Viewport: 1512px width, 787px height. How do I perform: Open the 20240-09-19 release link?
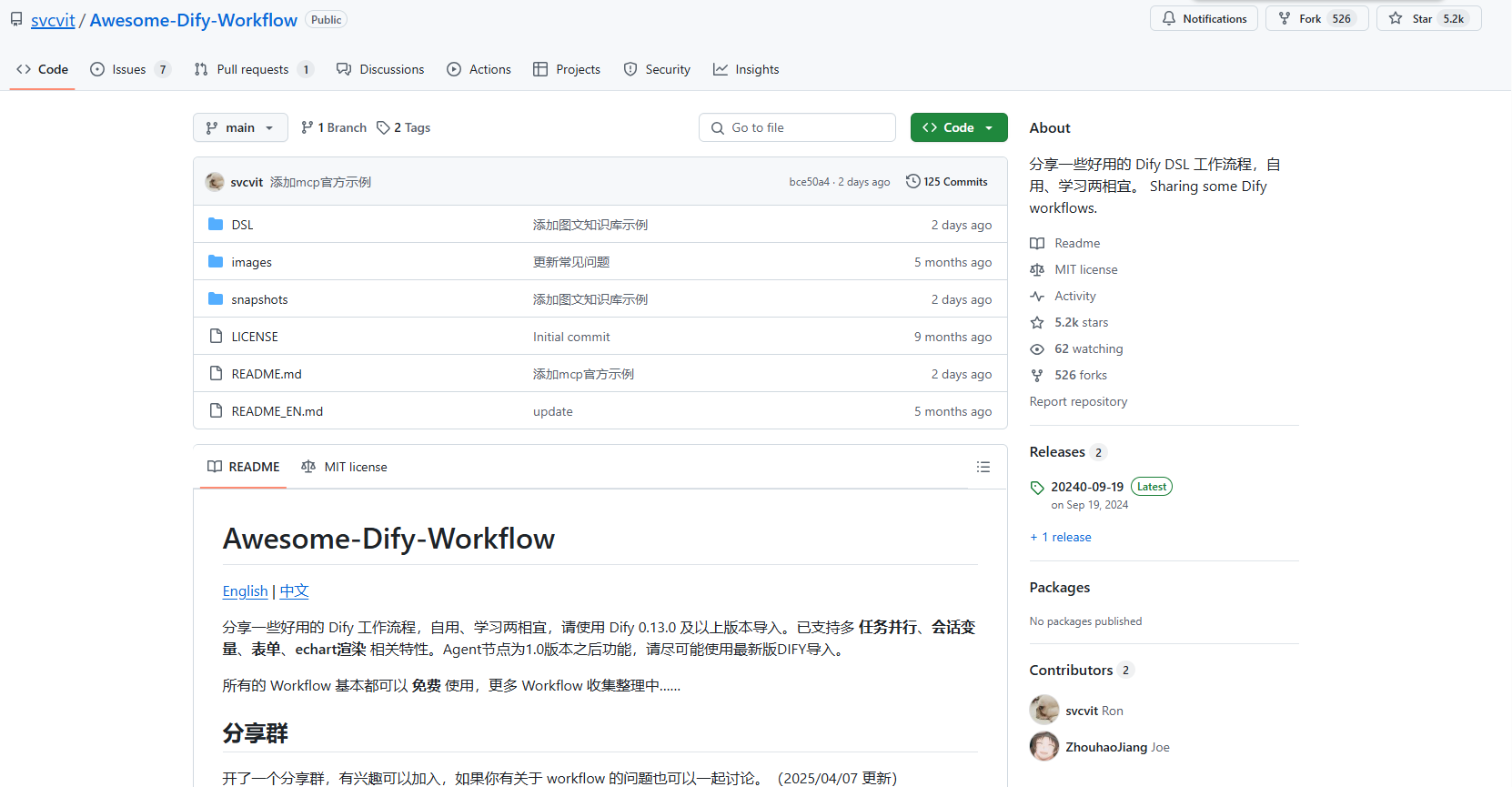click(x=1087, y=487)
